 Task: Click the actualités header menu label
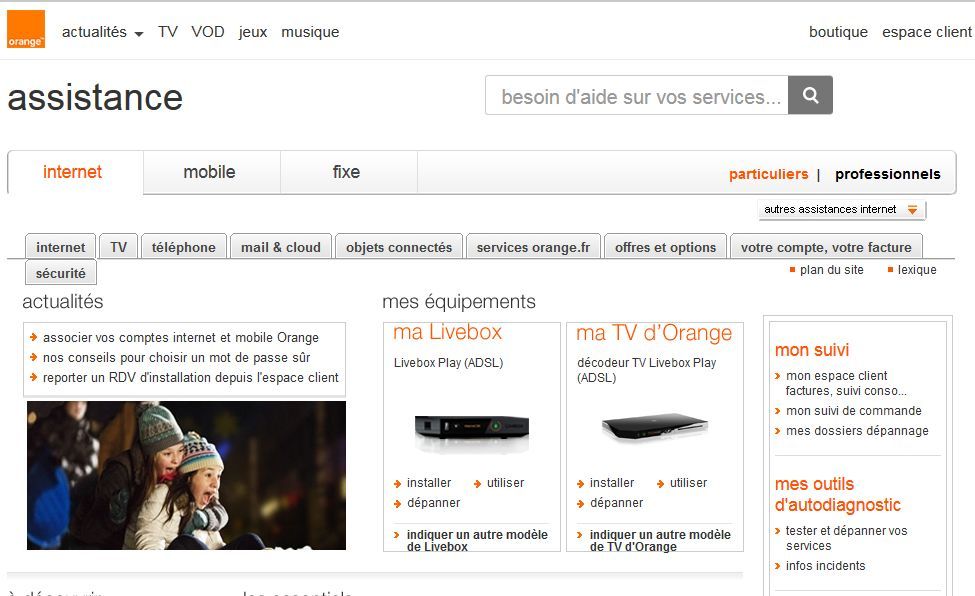click(x=94, y=32)
